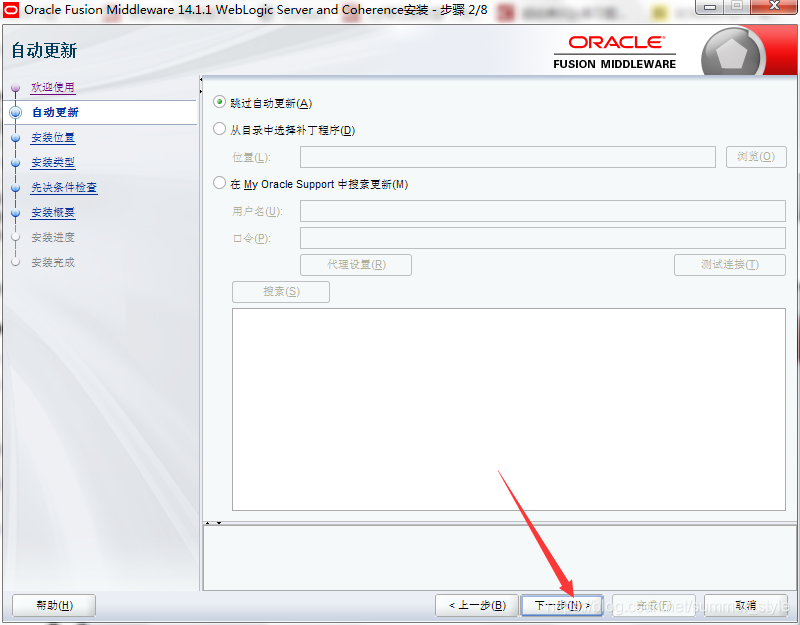Collapse sidebar with the vertical splitter arrows
This screenshot has width=800, height=625.
(201, 85)
